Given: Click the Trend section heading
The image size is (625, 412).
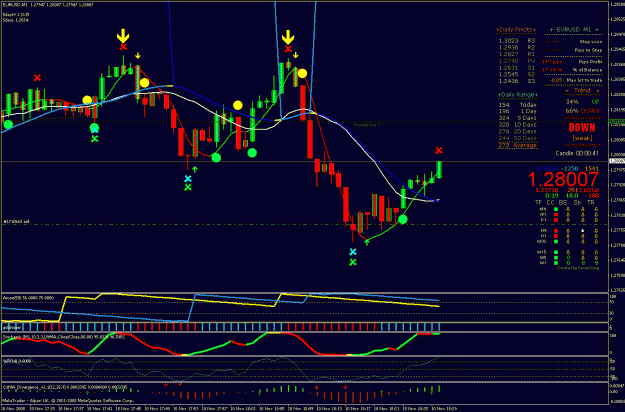Looking at the screenshot, I should tap(582, 90).
